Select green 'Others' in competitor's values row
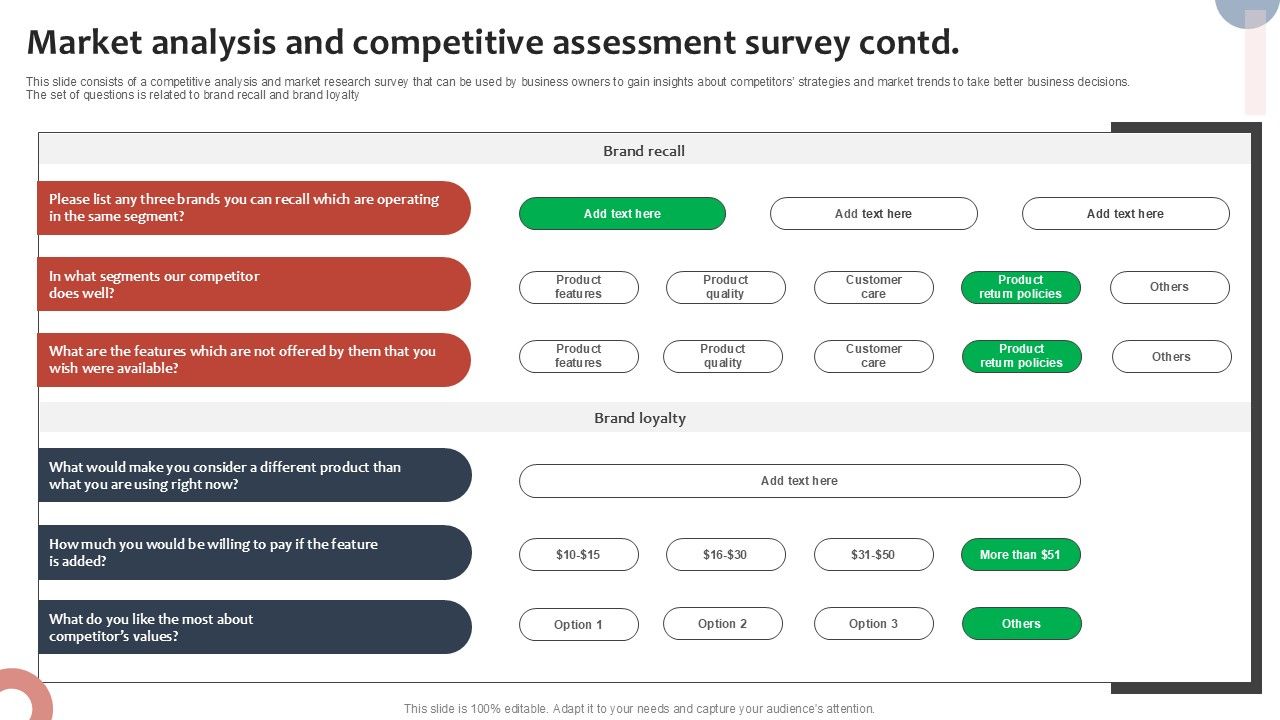1280x720 pixels. (x=1021, y=623)
